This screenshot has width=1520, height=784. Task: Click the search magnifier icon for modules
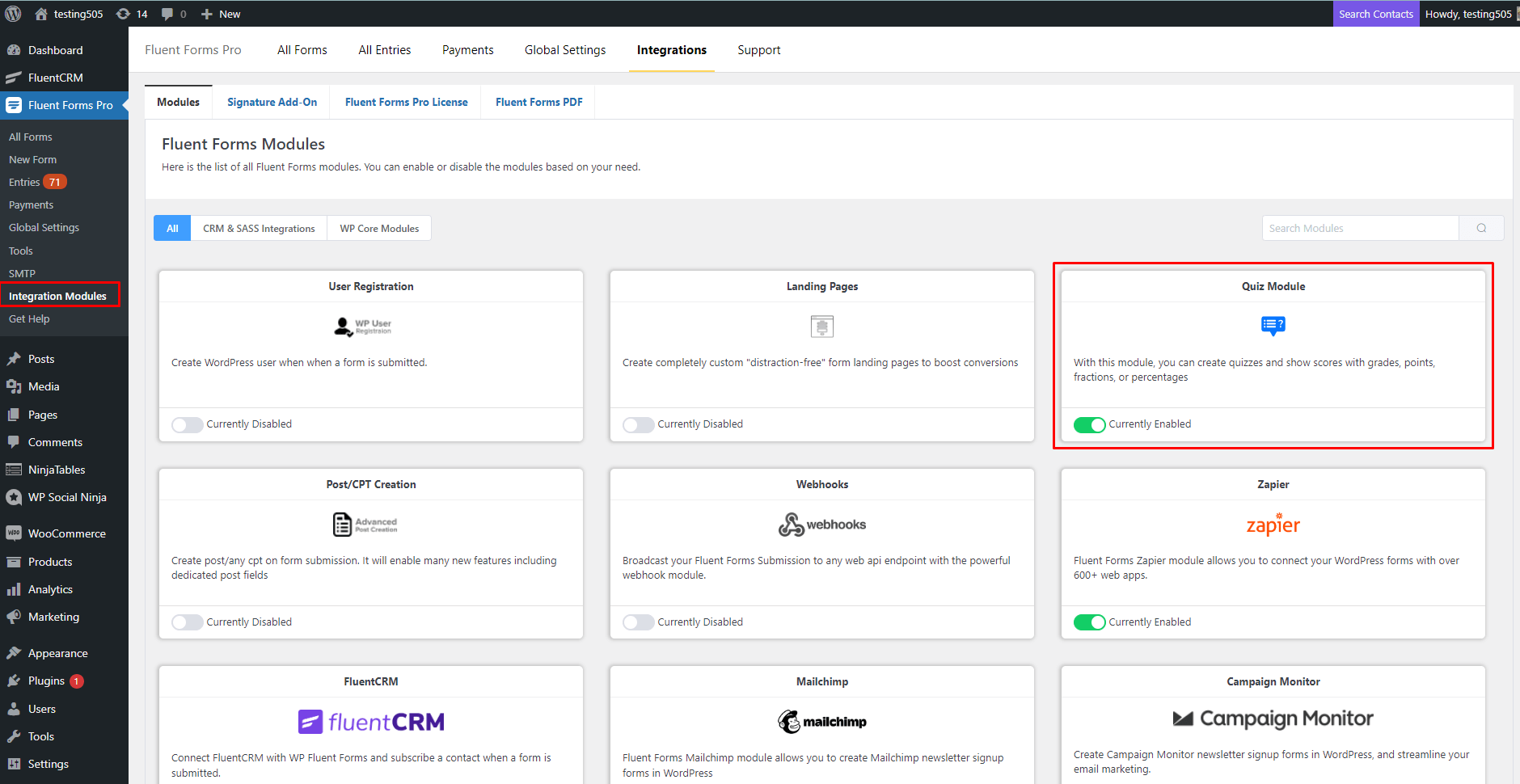click(1481, 228)
